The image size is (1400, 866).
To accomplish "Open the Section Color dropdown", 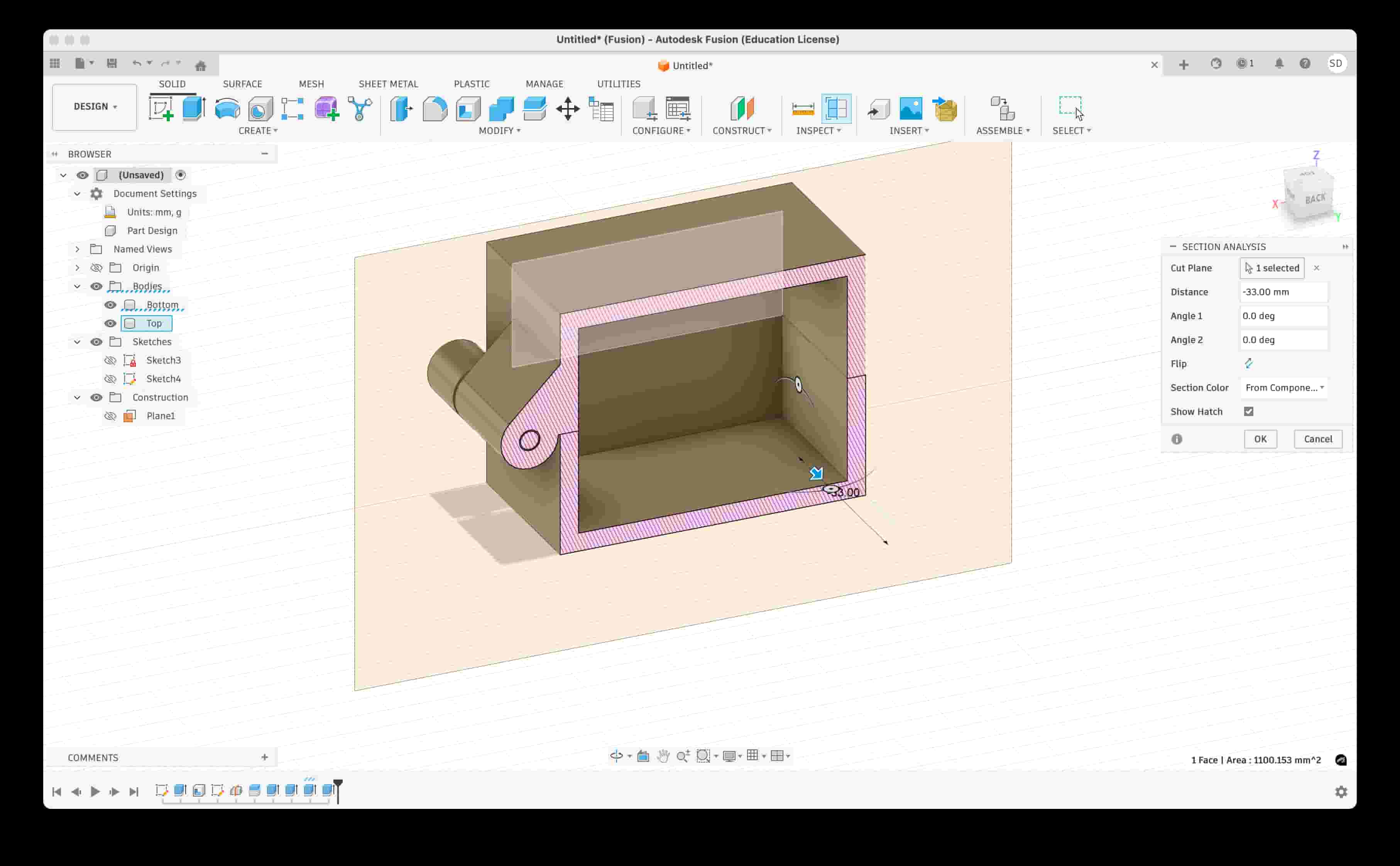I will click(x=1284, y=387).
